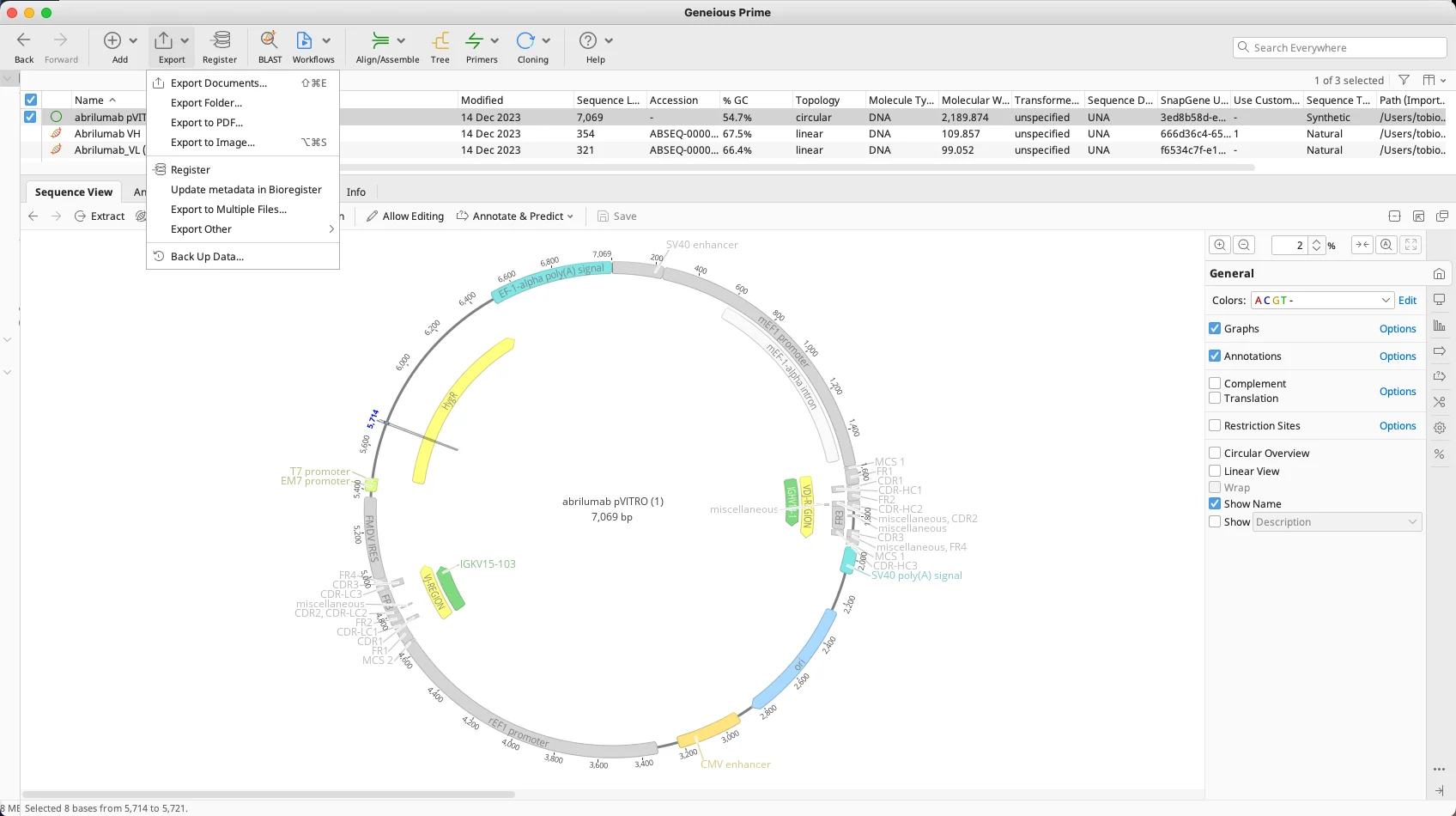1456x816 pixels.
Task: Open the Export Other submenu
Action: (x=243, y=229)
